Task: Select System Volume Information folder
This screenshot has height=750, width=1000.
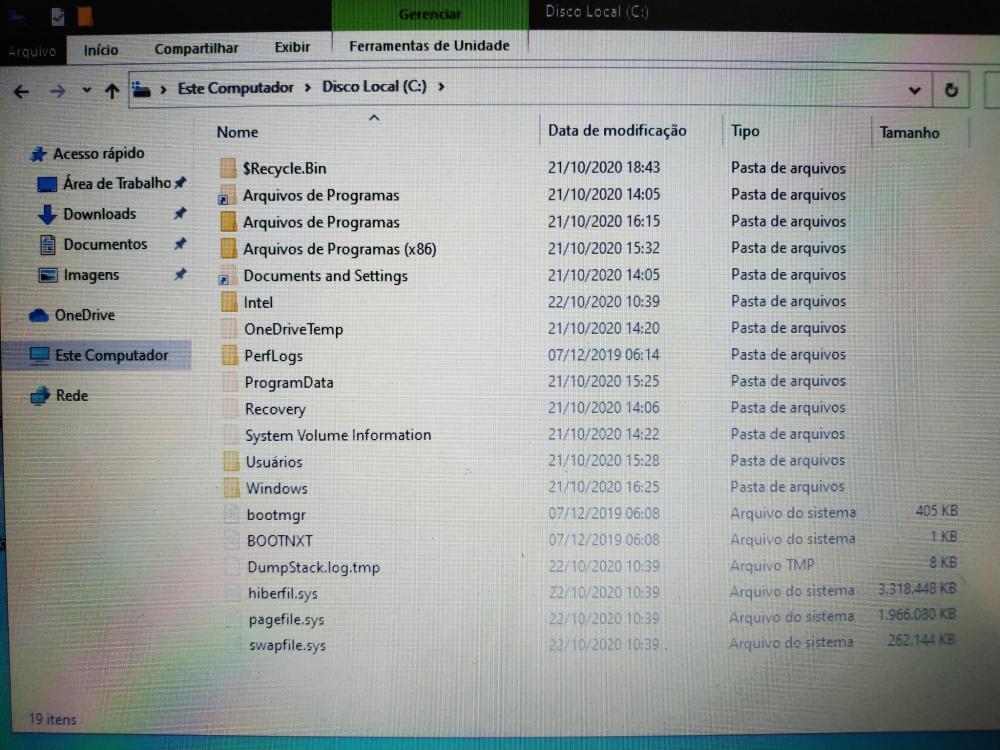Action: pyautogui.click(x=338, y=436)
